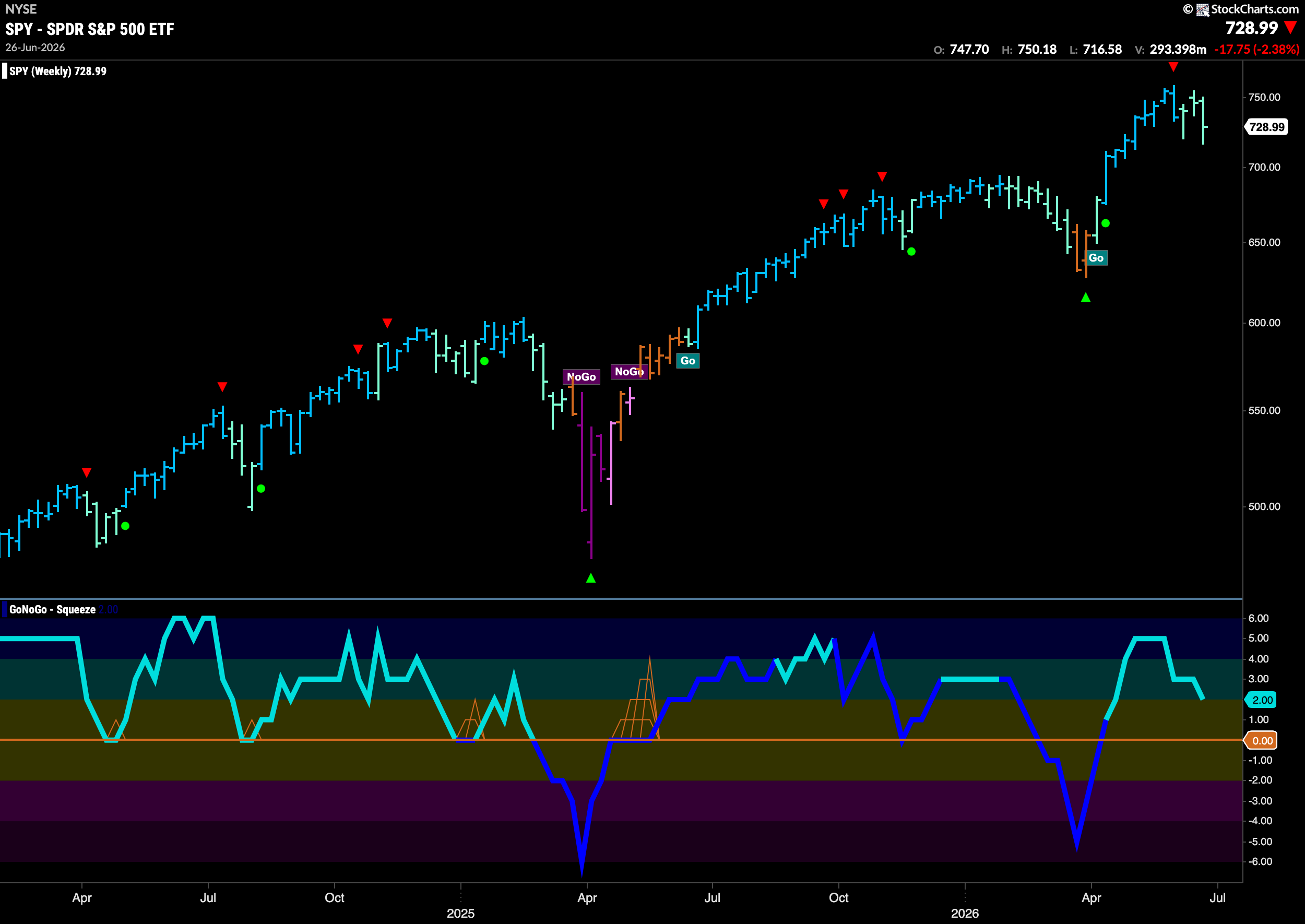Viewport: 1305px width, 924px height.
Task: Click the first NoGo label near 2025 selloff
Action: (x=582, y=377)
